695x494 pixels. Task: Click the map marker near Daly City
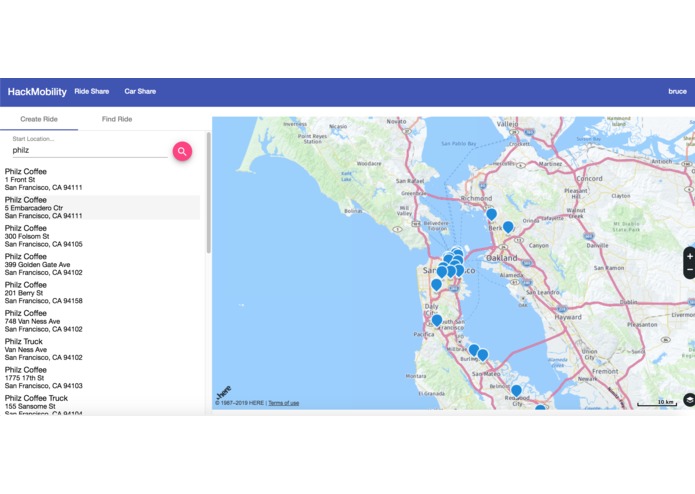(437, 320)
